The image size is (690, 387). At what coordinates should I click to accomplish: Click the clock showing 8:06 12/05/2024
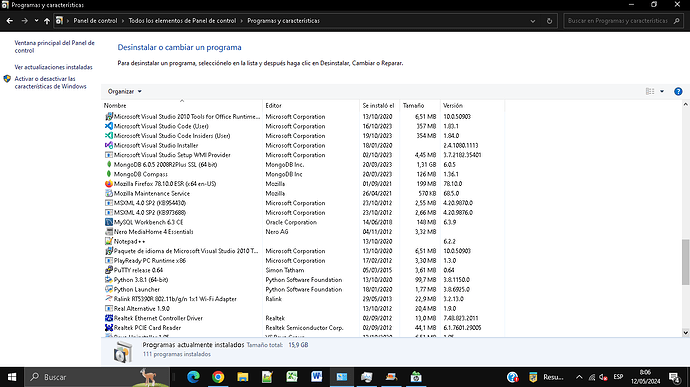[x=645, y=377]
